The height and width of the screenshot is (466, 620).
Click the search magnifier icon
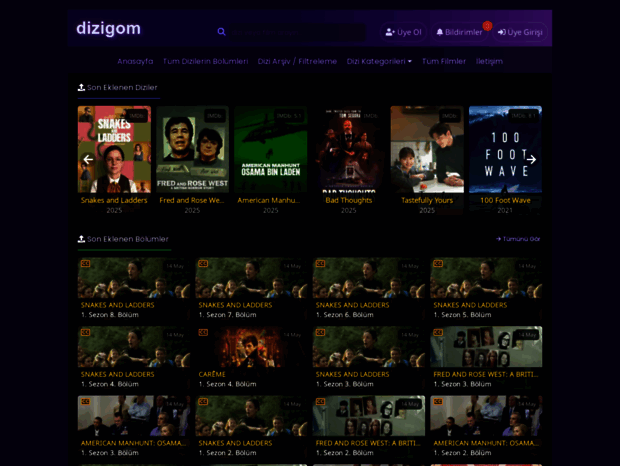point(221,32)
